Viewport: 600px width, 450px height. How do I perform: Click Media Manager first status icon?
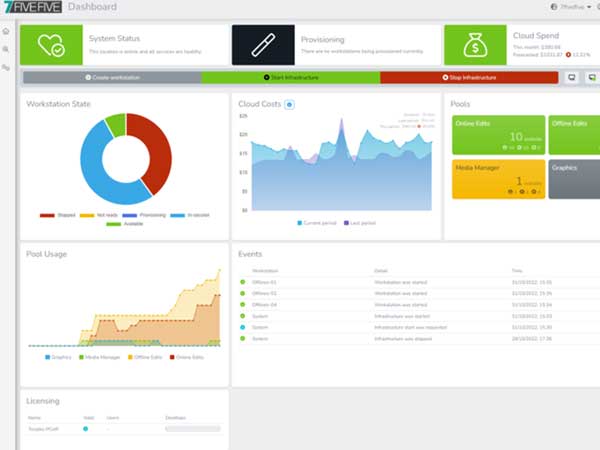pyautogui.click(x=510, y=191)
